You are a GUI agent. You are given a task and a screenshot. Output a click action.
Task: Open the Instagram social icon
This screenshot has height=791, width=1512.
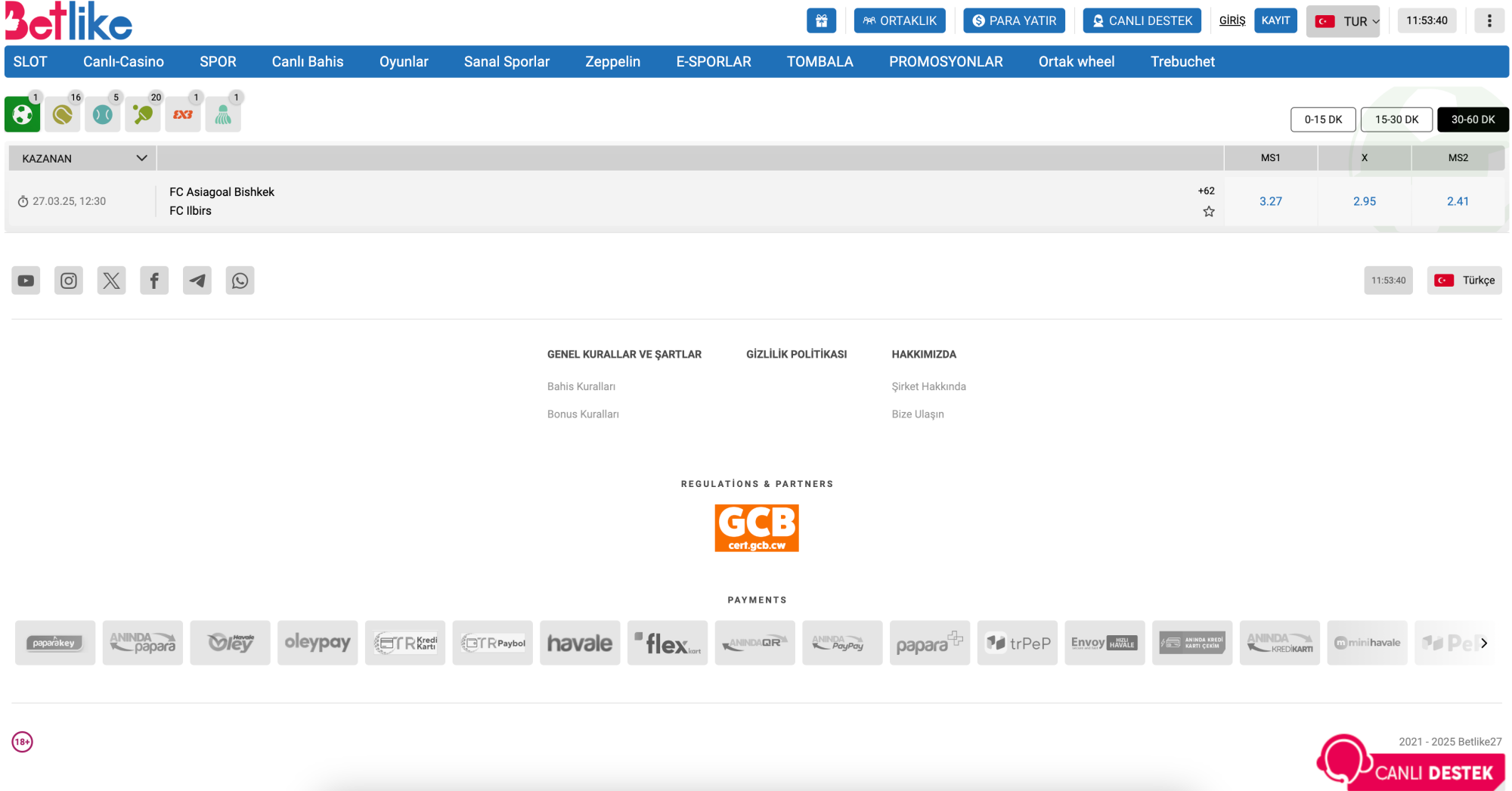(69, 281)
